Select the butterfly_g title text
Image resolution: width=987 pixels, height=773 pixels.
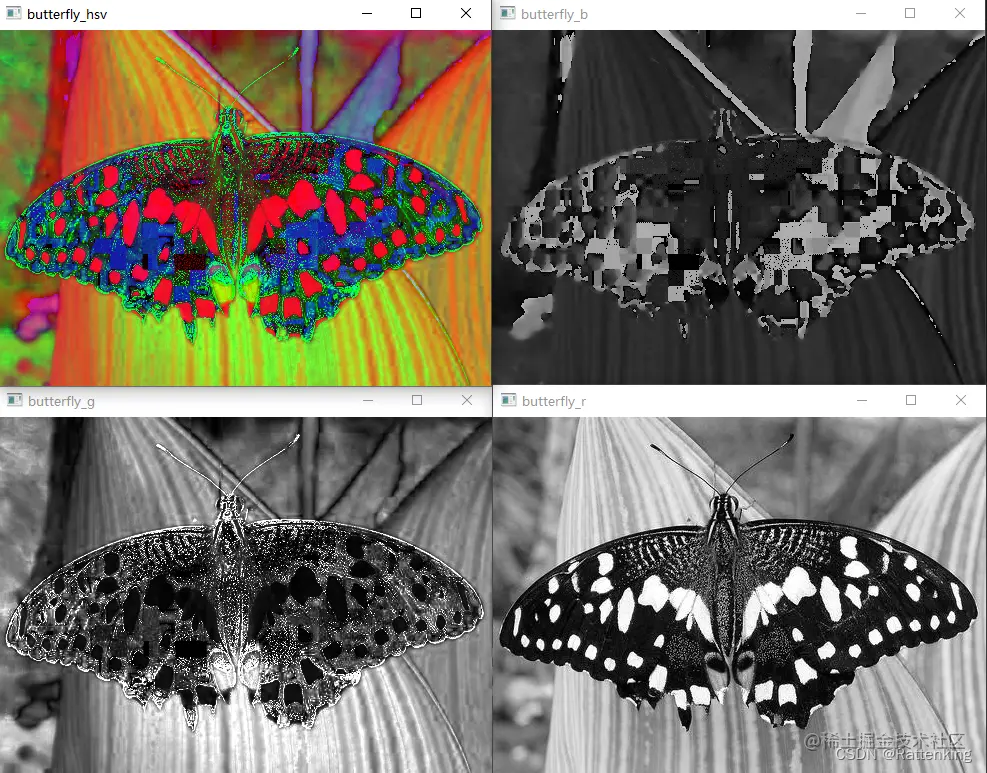[62, 402]
